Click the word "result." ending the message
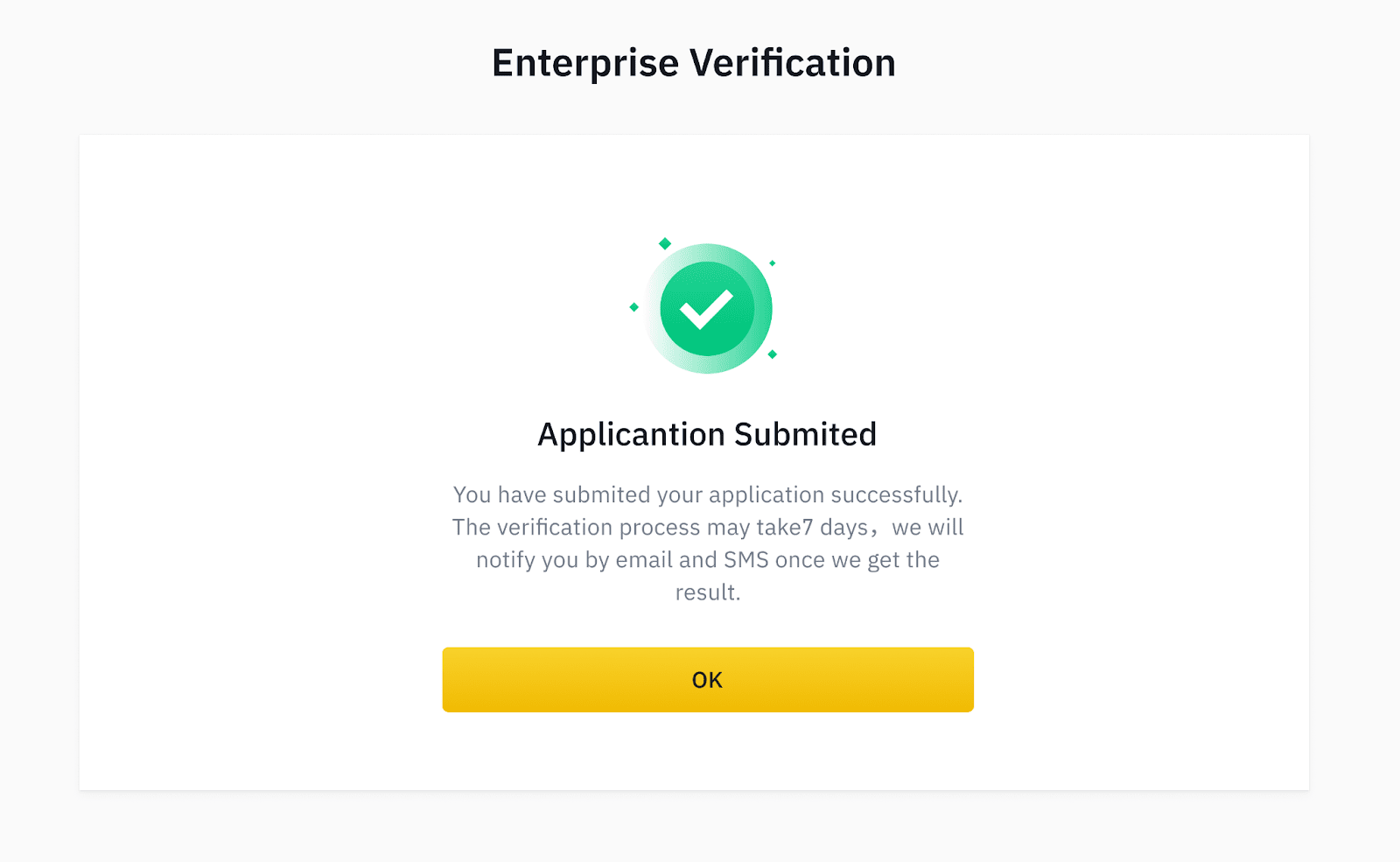This screenshot has width=1400, height=862. pyautogui.click(x=707, y=592)
